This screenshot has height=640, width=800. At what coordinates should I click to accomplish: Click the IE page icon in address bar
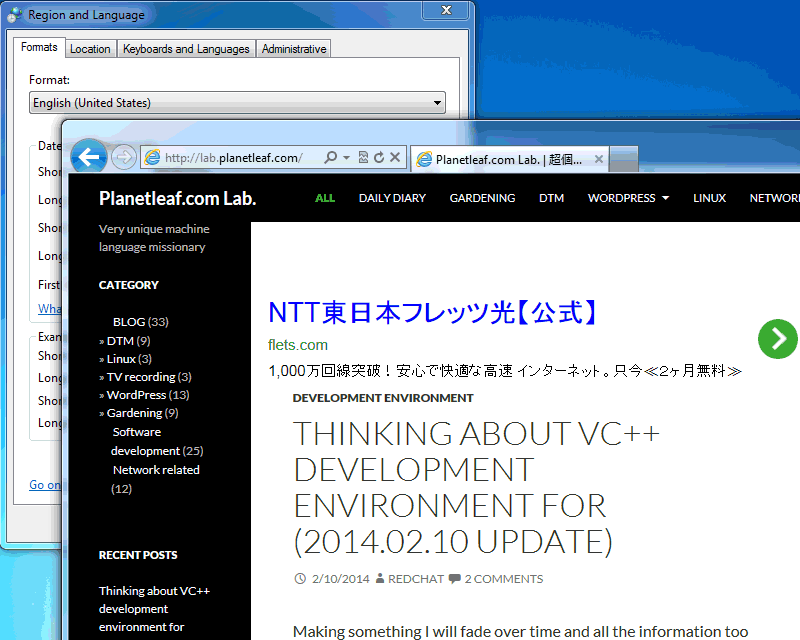click(153, 157)
